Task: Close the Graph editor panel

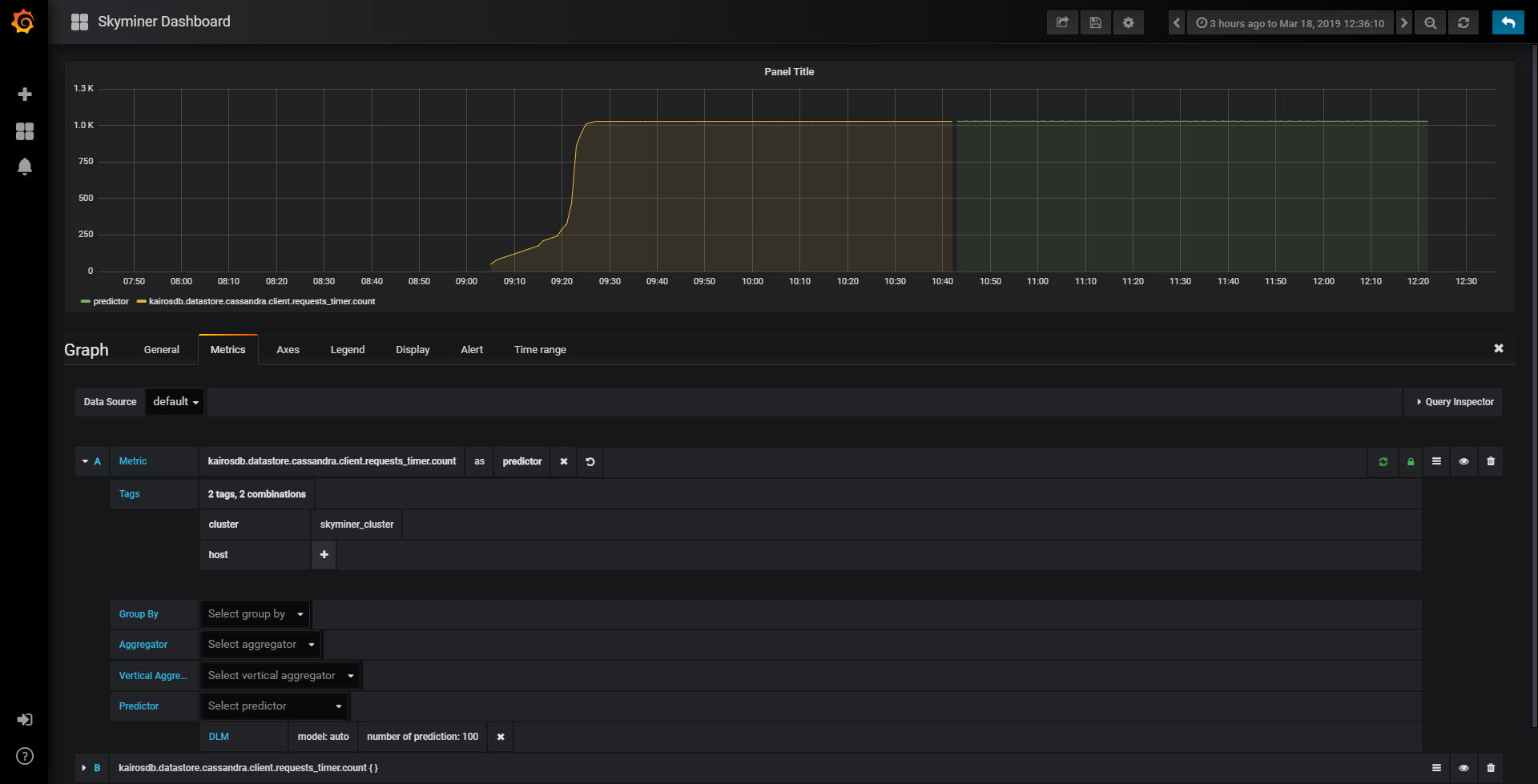Action: (x=1499, y=348)
